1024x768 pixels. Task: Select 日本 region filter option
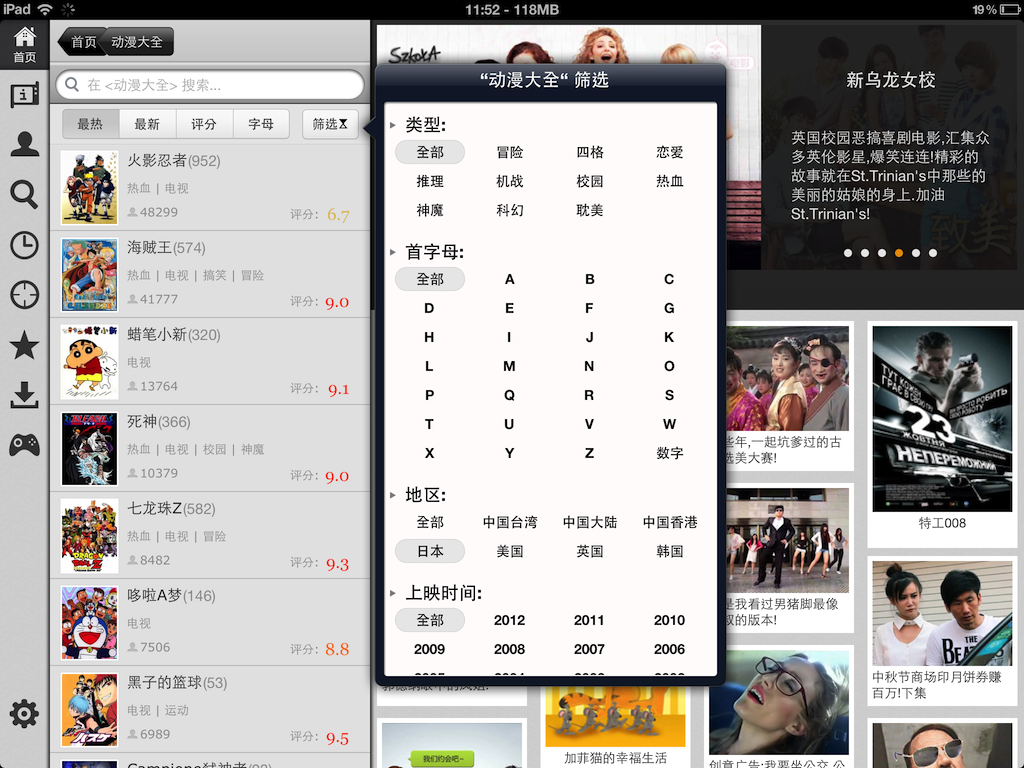[430, 551]
